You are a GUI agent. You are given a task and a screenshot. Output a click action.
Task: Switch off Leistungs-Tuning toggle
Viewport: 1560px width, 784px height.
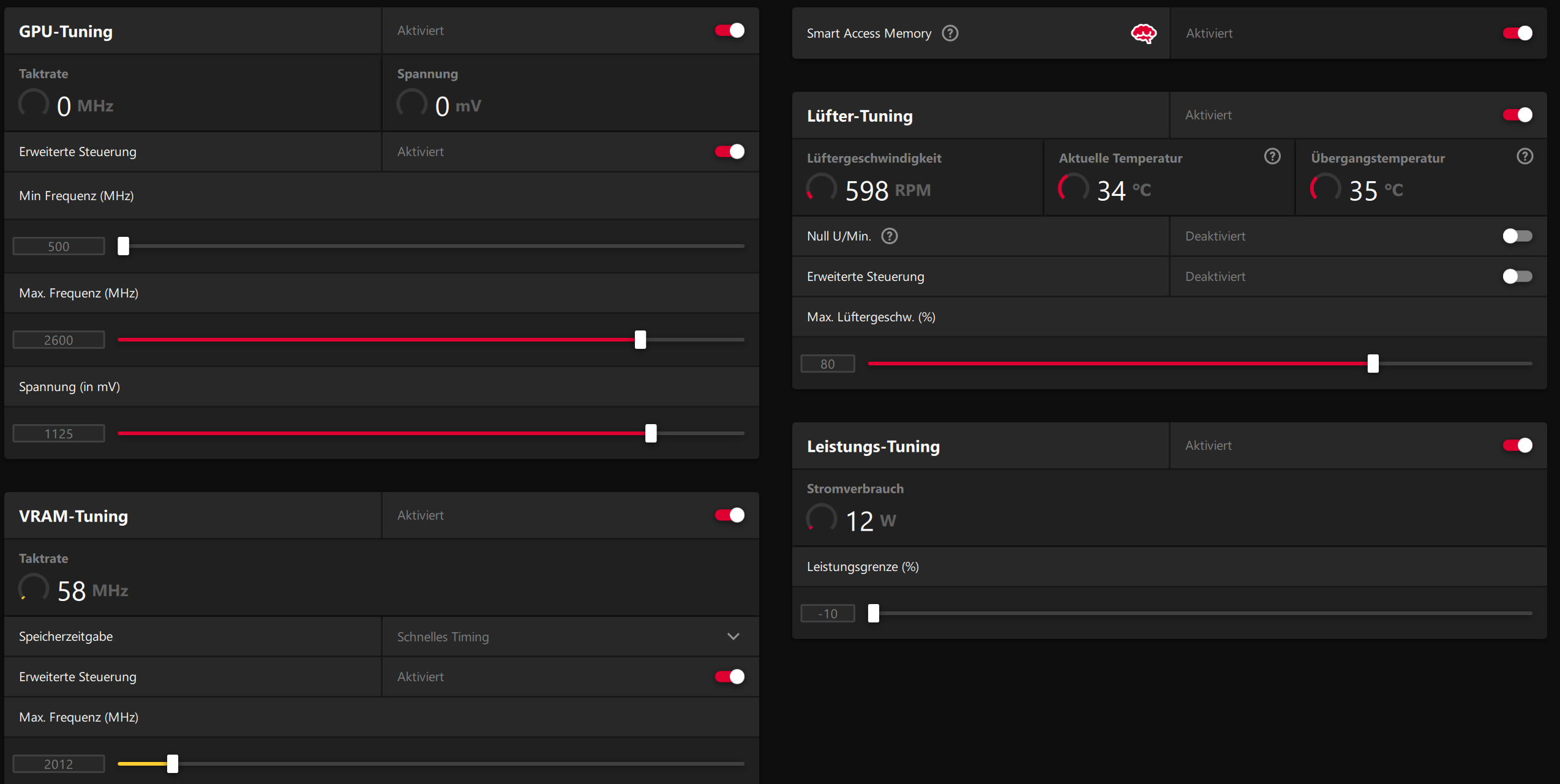pos(1517,446)
